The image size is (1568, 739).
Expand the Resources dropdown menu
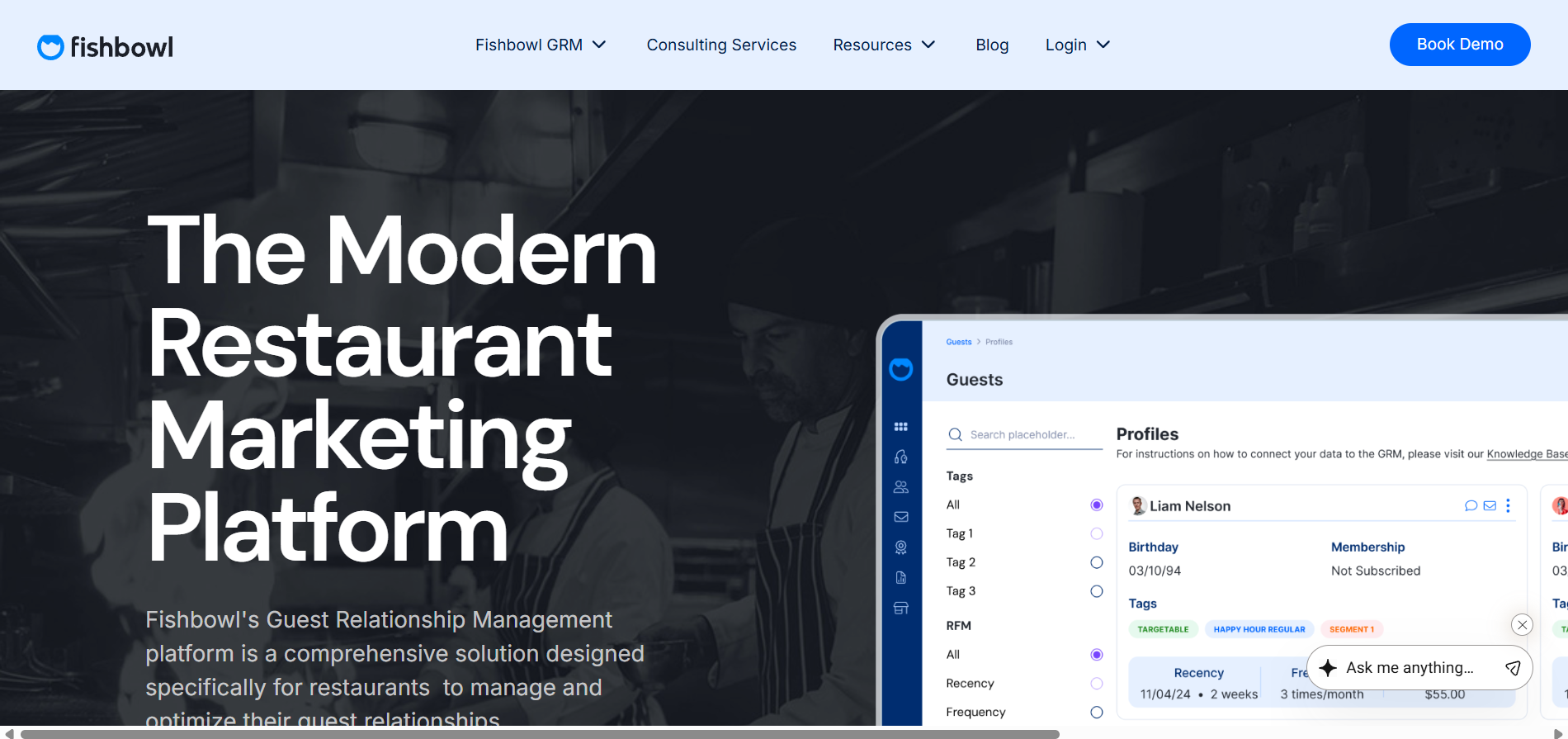pyautogui.click(x=884, y=45)
